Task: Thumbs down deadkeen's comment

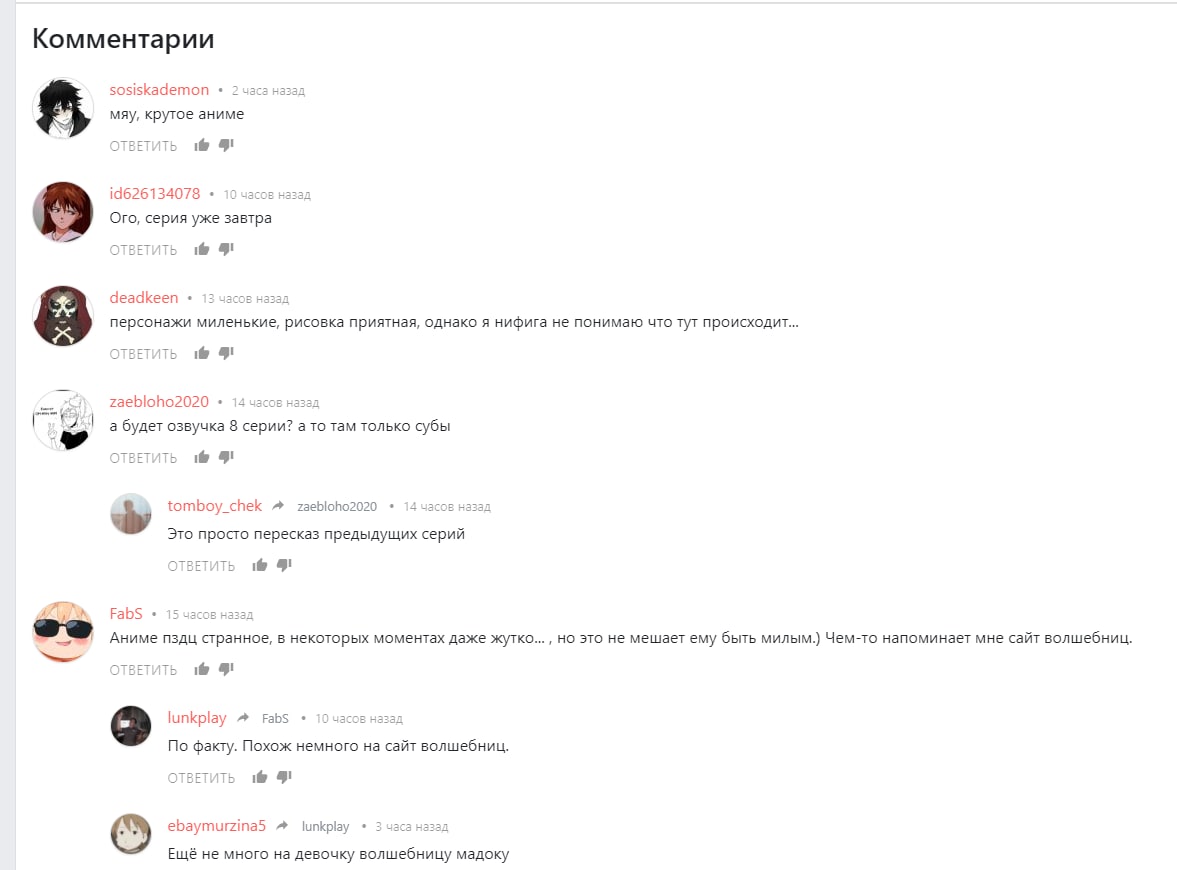Action: coord(226,353)
